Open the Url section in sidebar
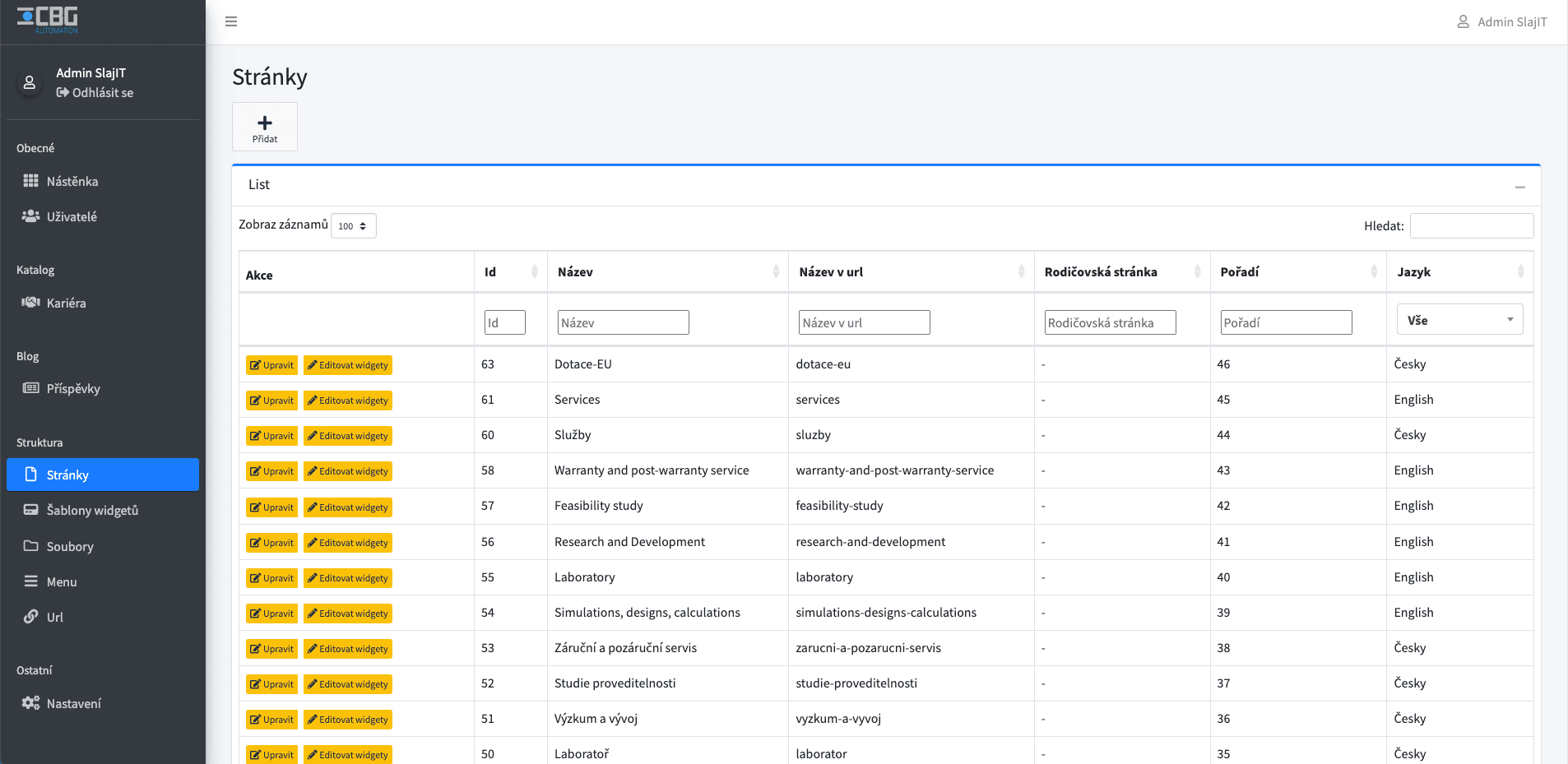Image resolution: width=1568 pixels, height=764 pixels. coord(54,617)
